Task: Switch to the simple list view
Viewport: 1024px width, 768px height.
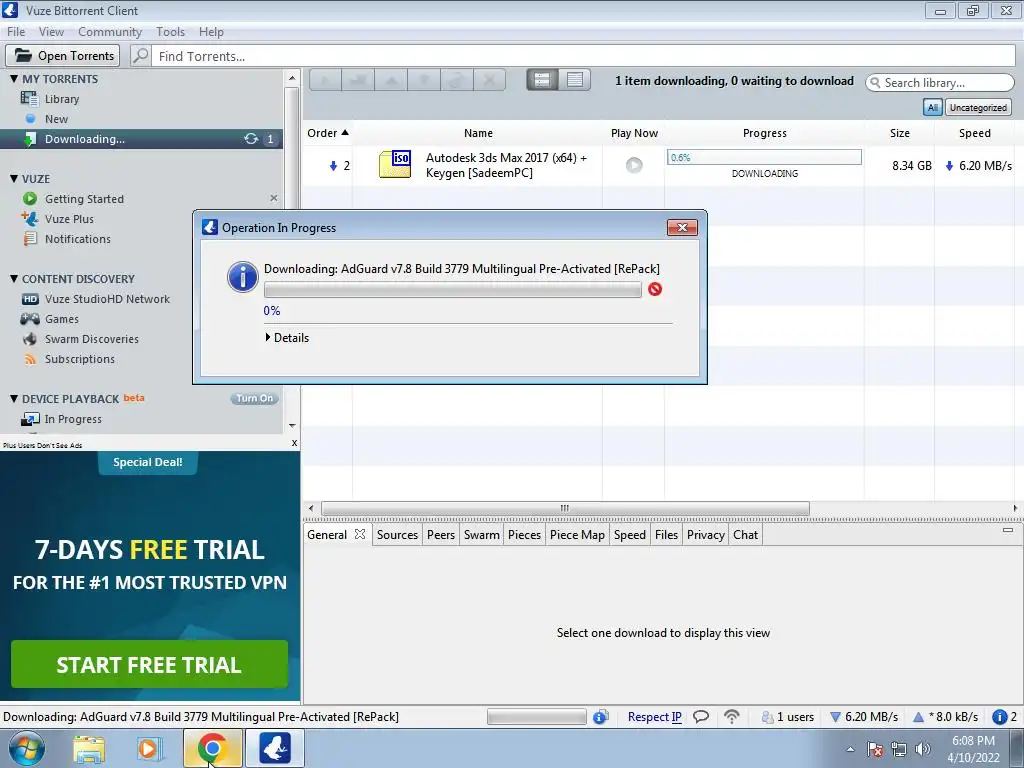Action: click(575, 80)
